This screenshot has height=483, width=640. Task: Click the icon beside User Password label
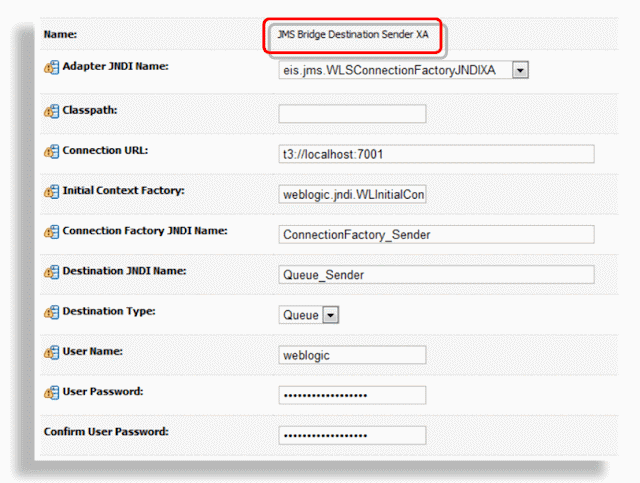[x=51, y=393]
